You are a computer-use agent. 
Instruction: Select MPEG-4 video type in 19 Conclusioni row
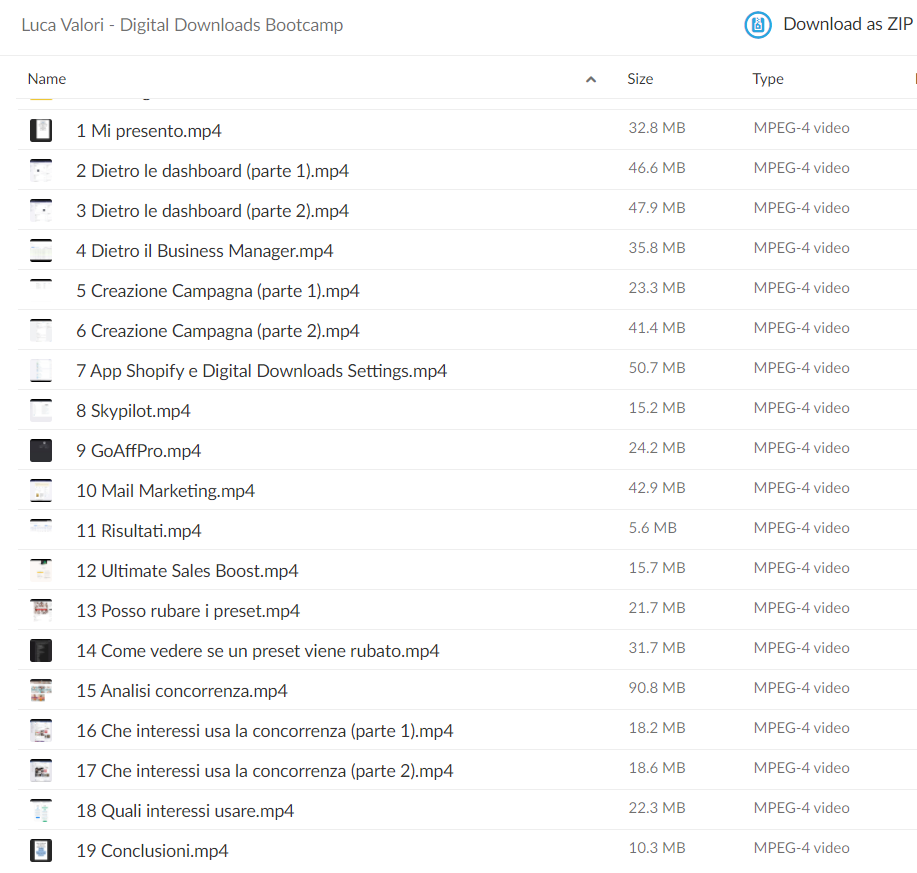click(801, 848)
